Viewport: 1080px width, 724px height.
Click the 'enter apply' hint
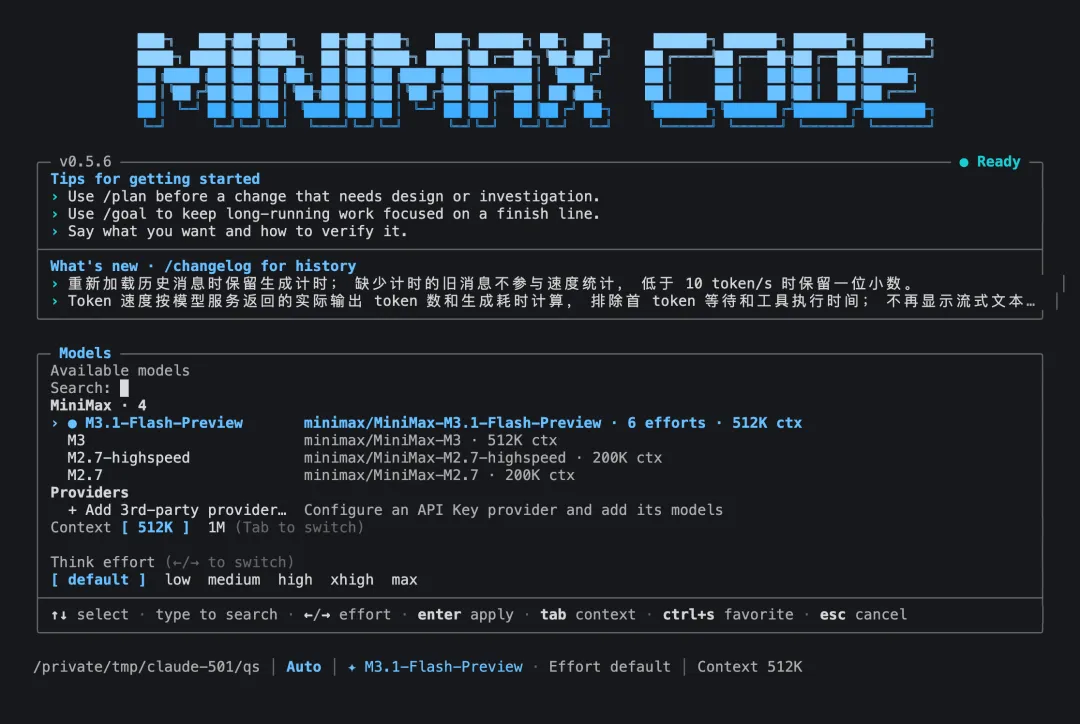point(466,614)
